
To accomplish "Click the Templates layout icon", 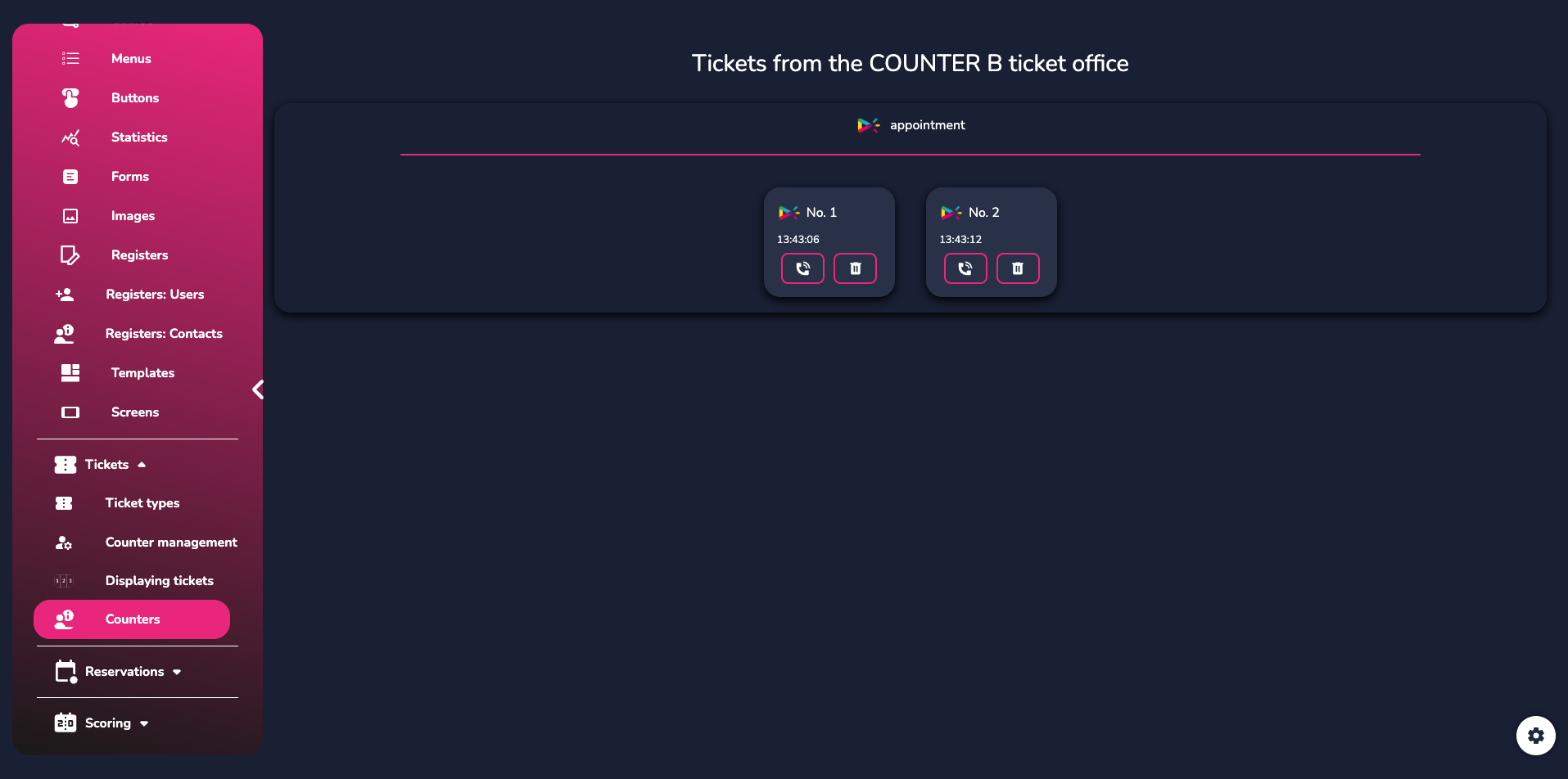I will [x=70, y=373].
